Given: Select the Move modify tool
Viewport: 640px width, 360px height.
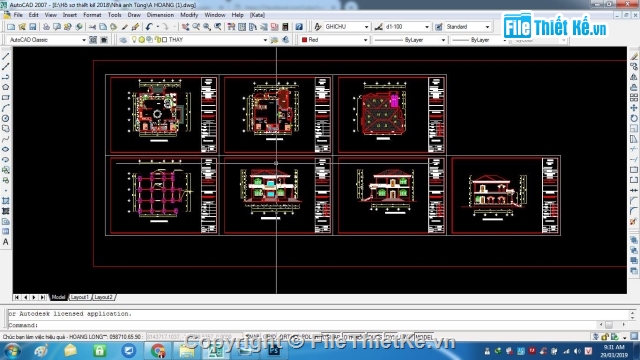Looking at the screenshot, I should pos(634,108).
